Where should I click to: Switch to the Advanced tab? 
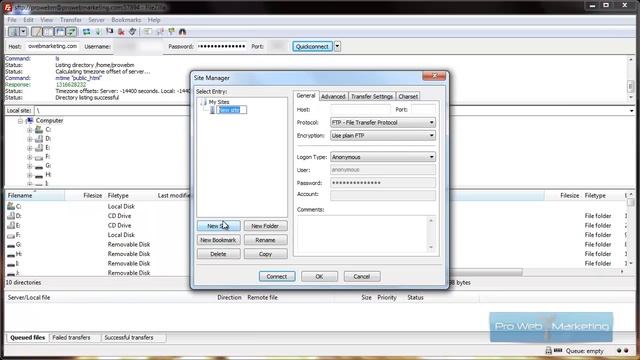(x=333, y=96)
